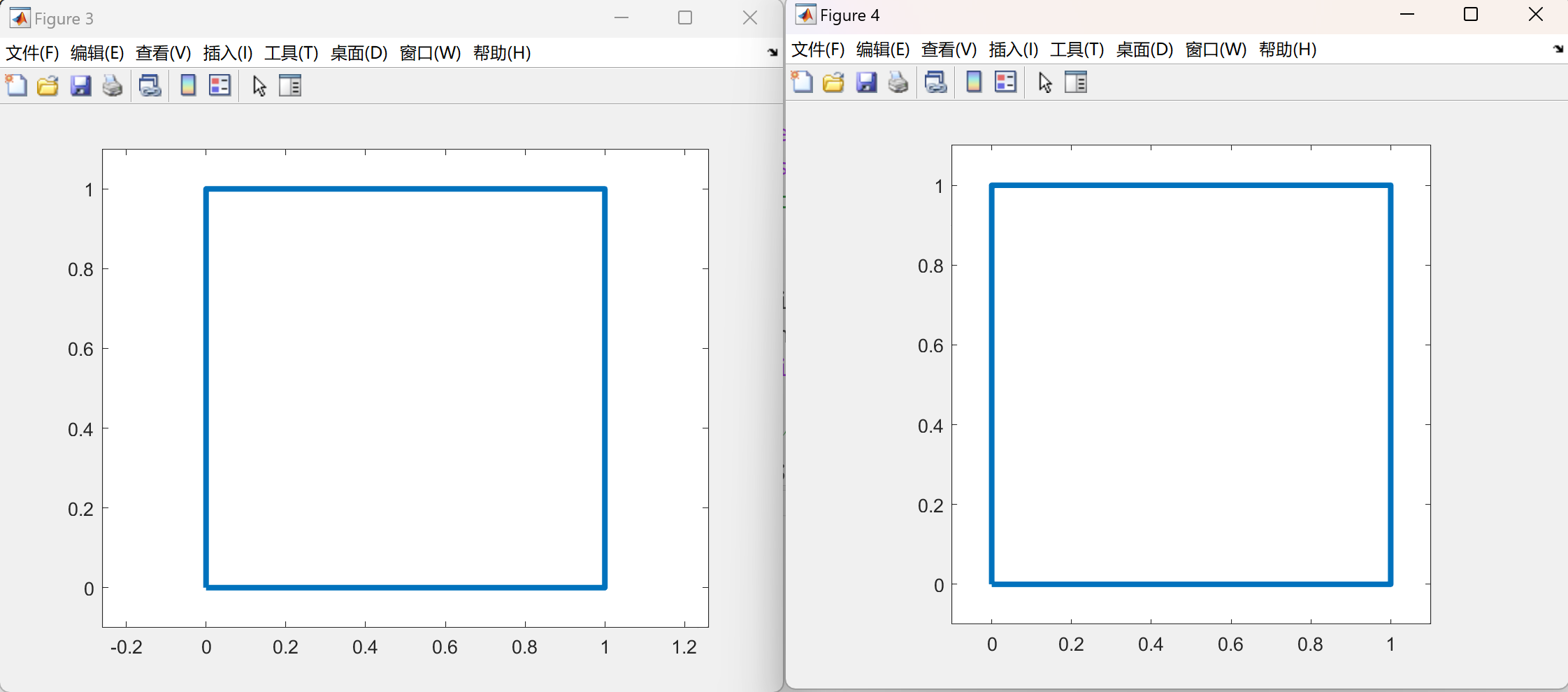Open 编辑(E) menu in Figure 4
Screen dimensions: 1568x692
click(x=883, y=50)
